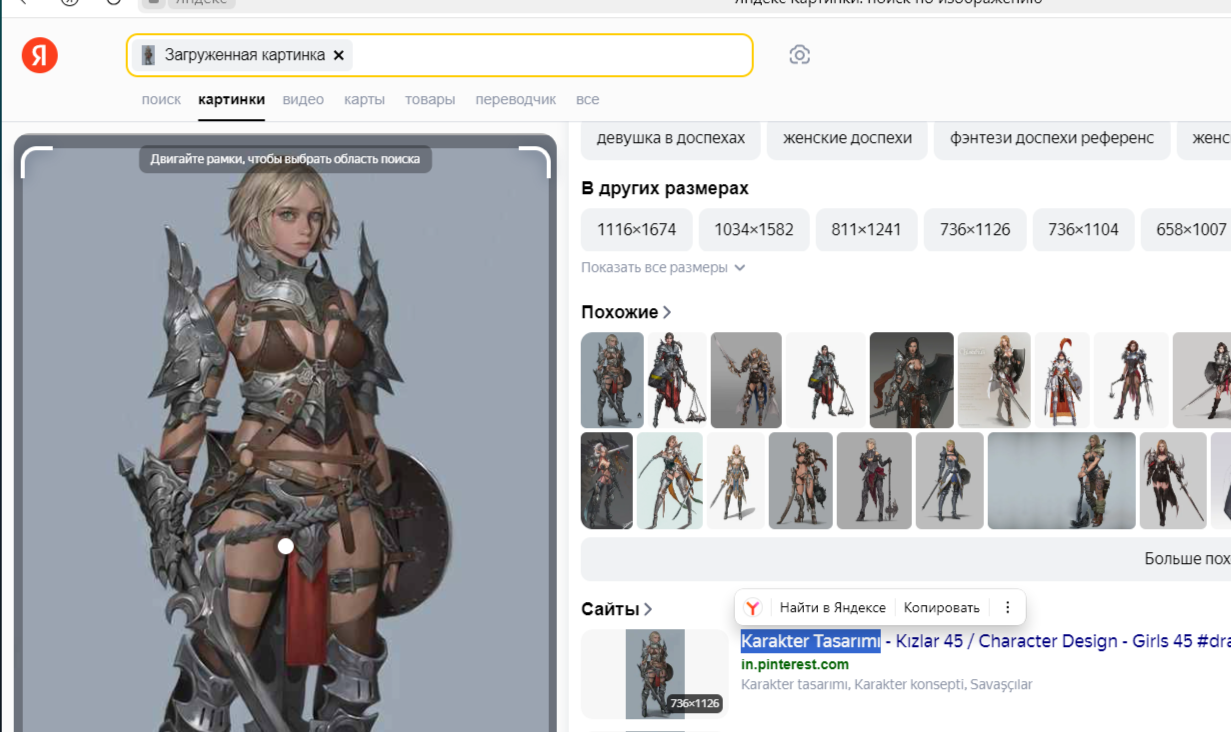Open the все services tab
Image resolution: width=1231 pixels, height=732 pixels.
(587, 99)
